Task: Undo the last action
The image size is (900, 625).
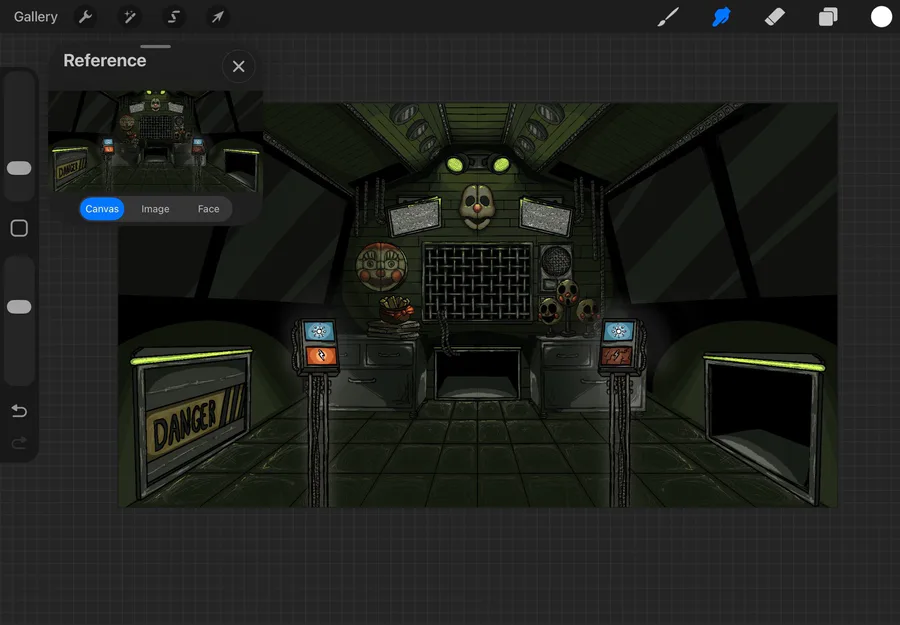Action: coord(19,411)
